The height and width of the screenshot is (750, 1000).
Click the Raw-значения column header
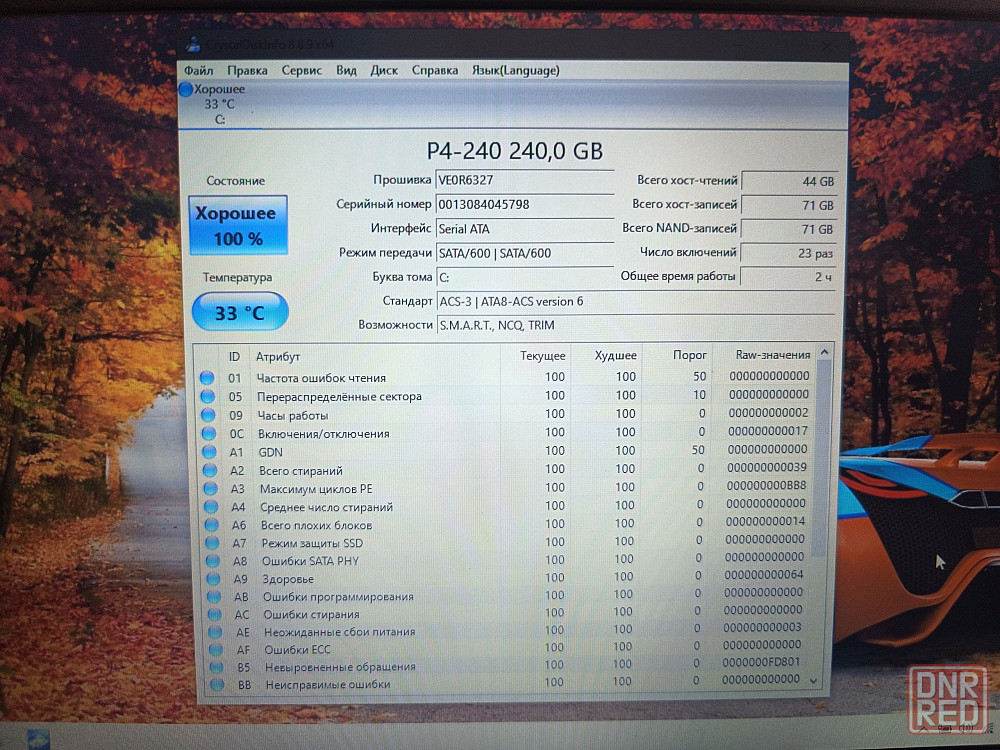pyautogui.click(x=772, y=356)
